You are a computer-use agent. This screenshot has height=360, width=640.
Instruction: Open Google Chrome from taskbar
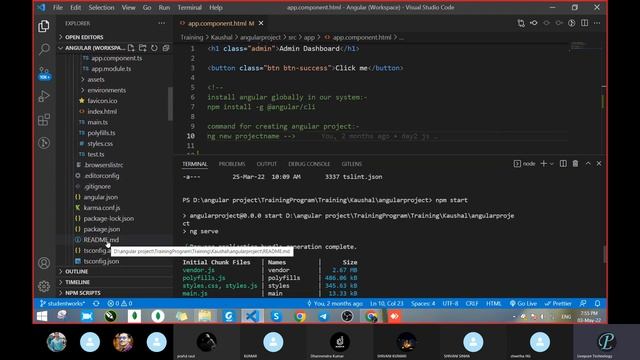[300, 316]
